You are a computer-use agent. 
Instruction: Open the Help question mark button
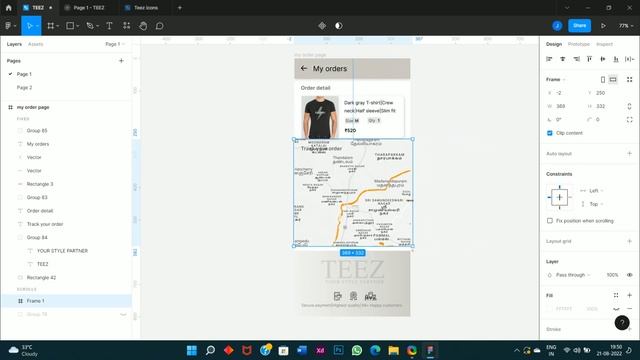pos(622,323)
